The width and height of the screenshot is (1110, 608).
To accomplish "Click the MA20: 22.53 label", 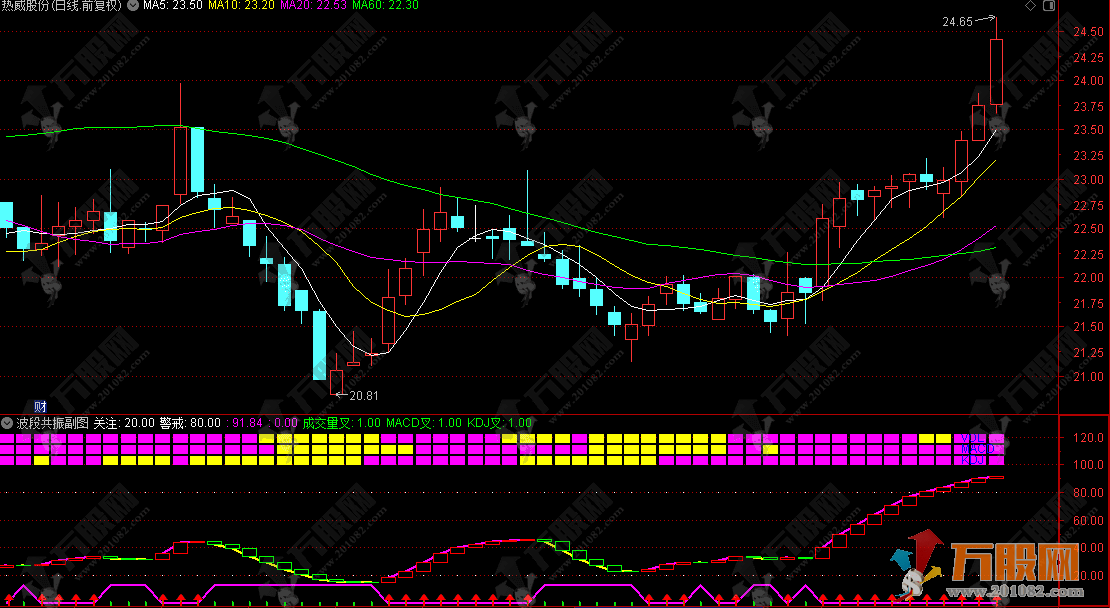I will point(314,6).
